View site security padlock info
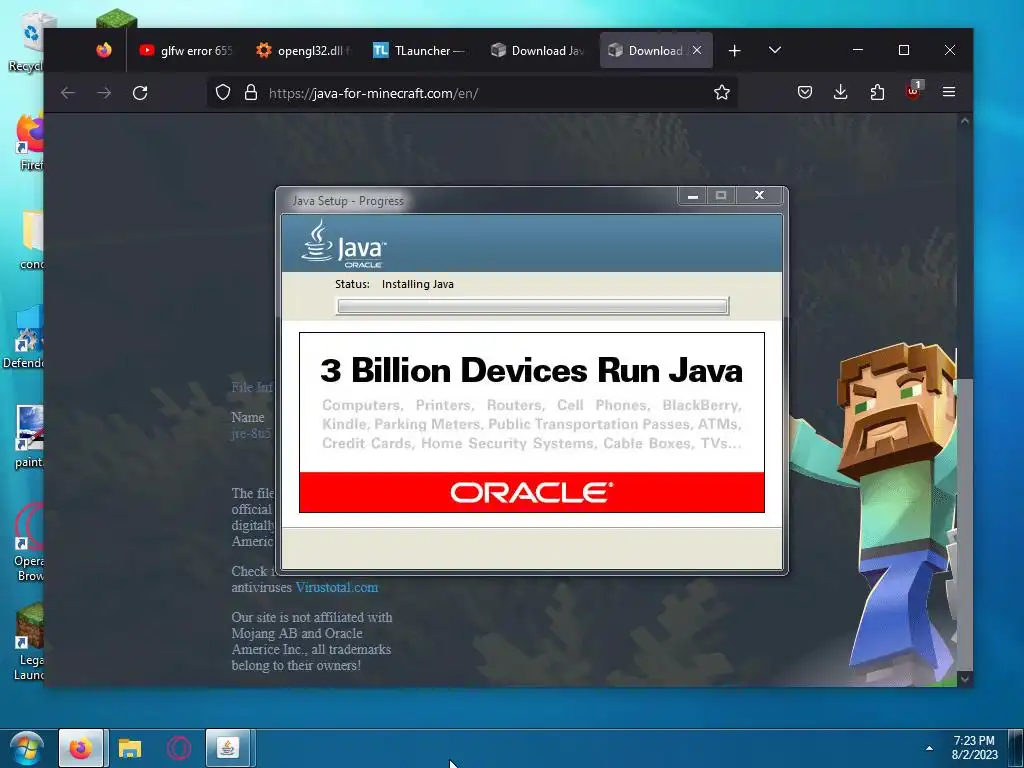 [x=251, y=93]
